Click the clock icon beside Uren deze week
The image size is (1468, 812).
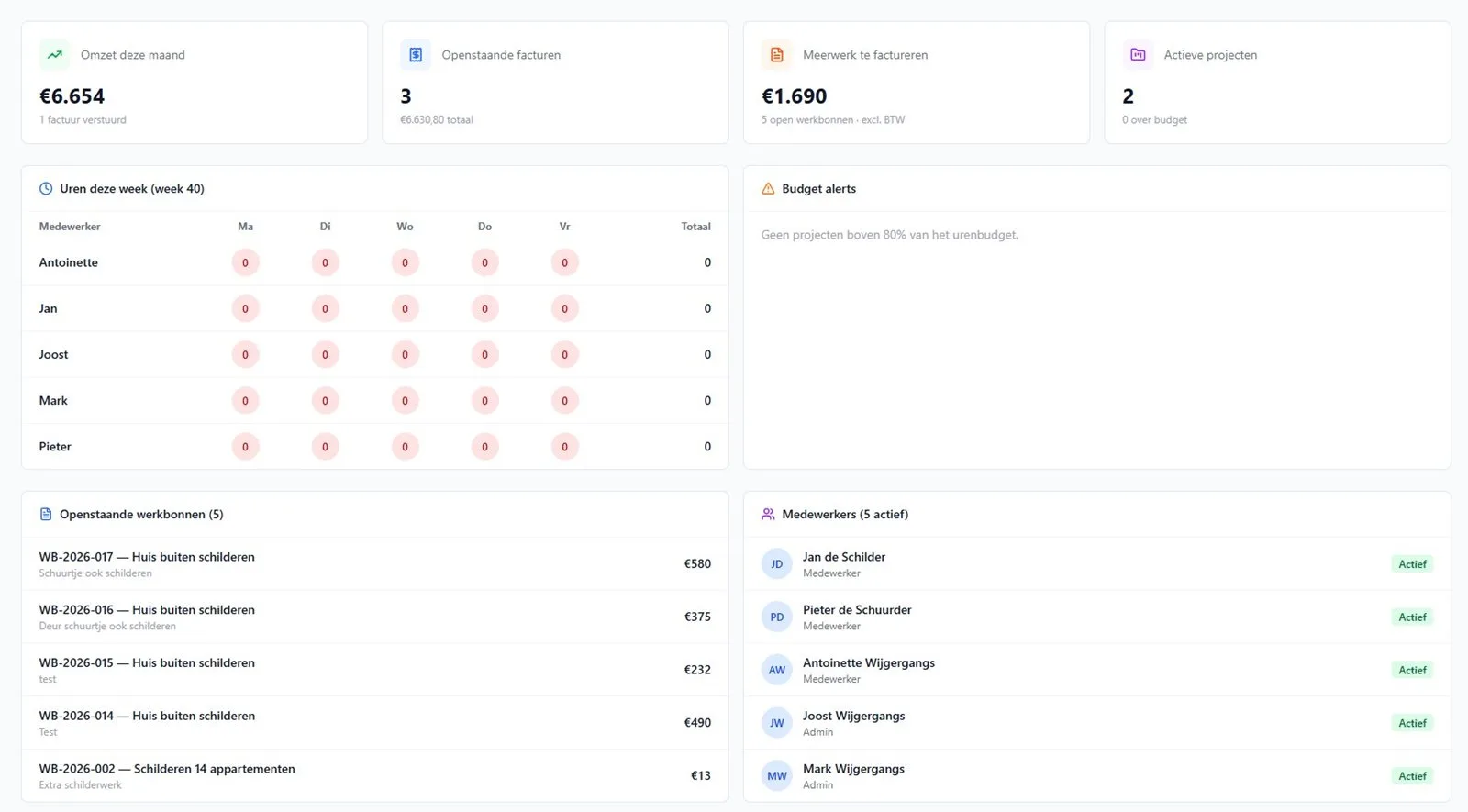pyautogui.click(x=46, y=189)
